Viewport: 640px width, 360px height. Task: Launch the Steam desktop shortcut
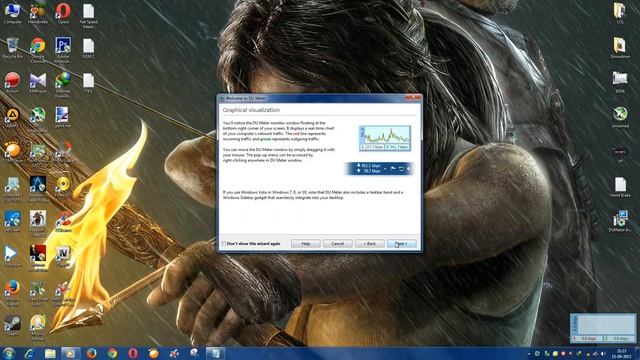tap(12, 325)
